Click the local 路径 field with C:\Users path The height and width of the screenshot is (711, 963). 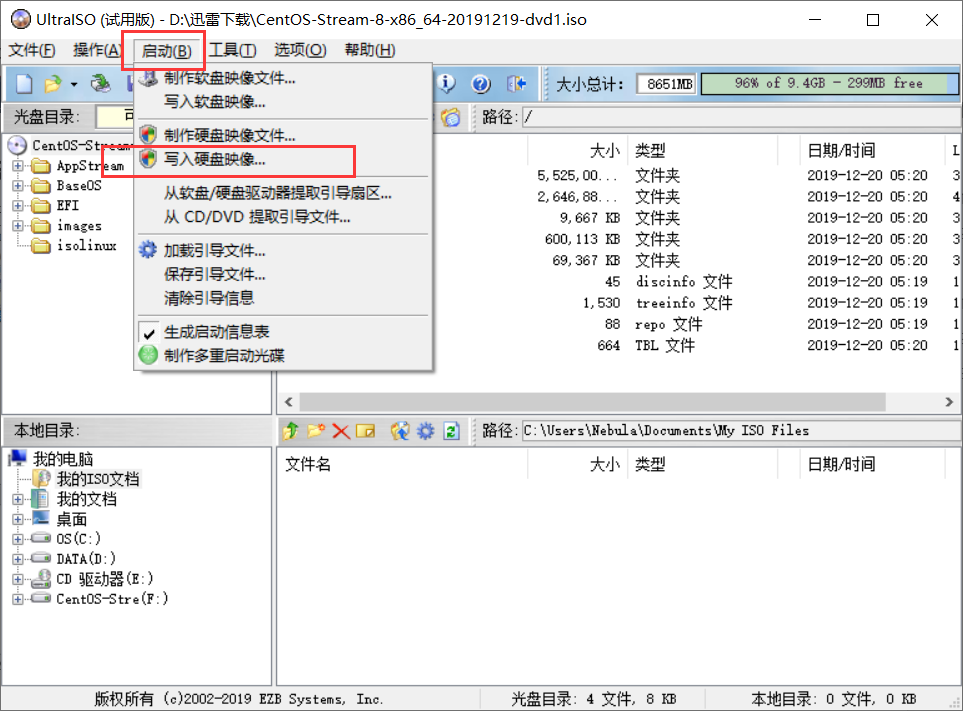tap(741, 431)
